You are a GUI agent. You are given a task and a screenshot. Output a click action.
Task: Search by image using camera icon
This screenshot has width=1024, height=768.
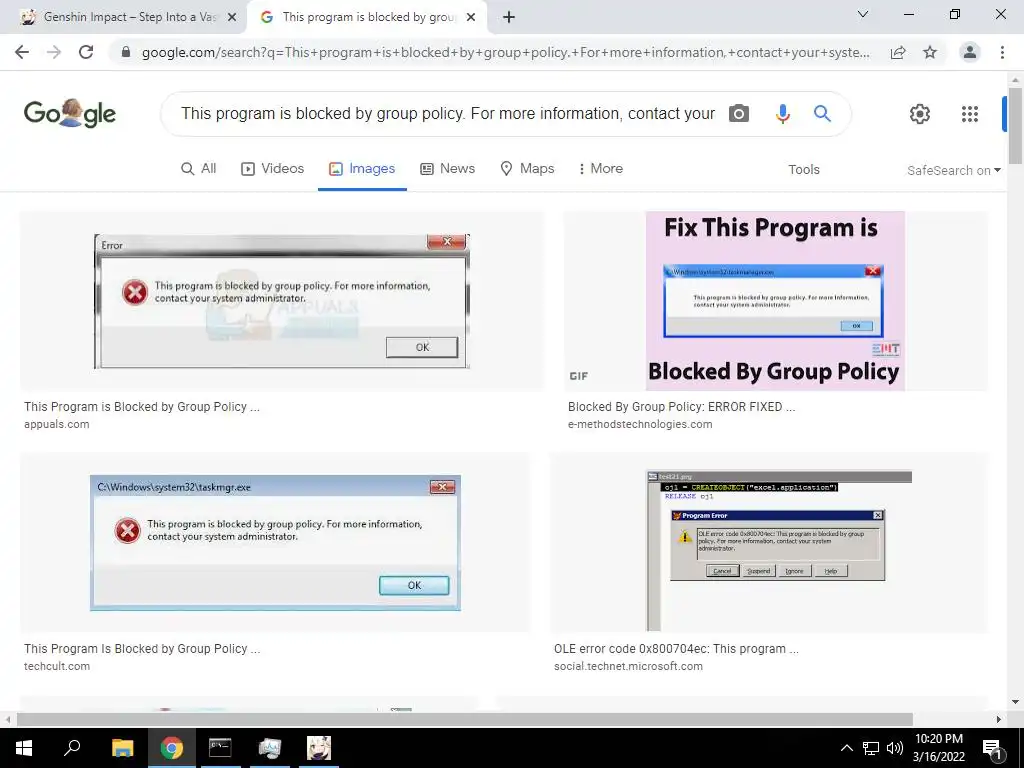pos(739,114)
